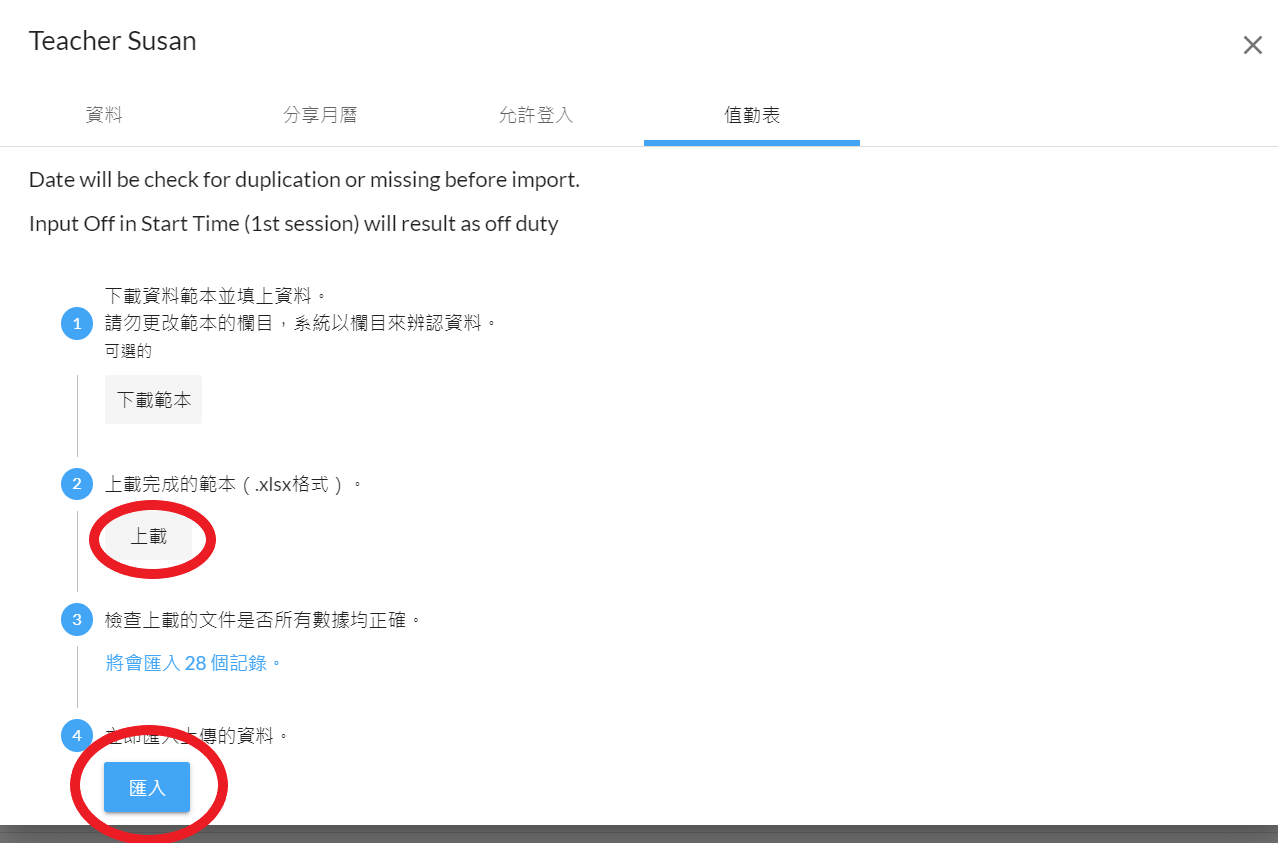Image resolution: width=1278 pixels, height=843 pixels.
Task: Click the step 1 number circle
Action: 77,324
